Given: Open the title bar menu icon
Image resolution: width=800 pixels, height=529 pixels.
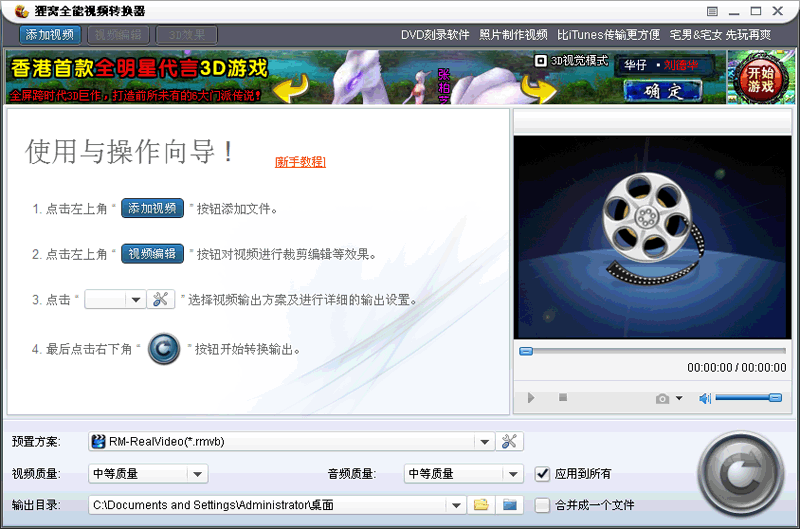Looking at the screenshot, I should pos(712,11).
